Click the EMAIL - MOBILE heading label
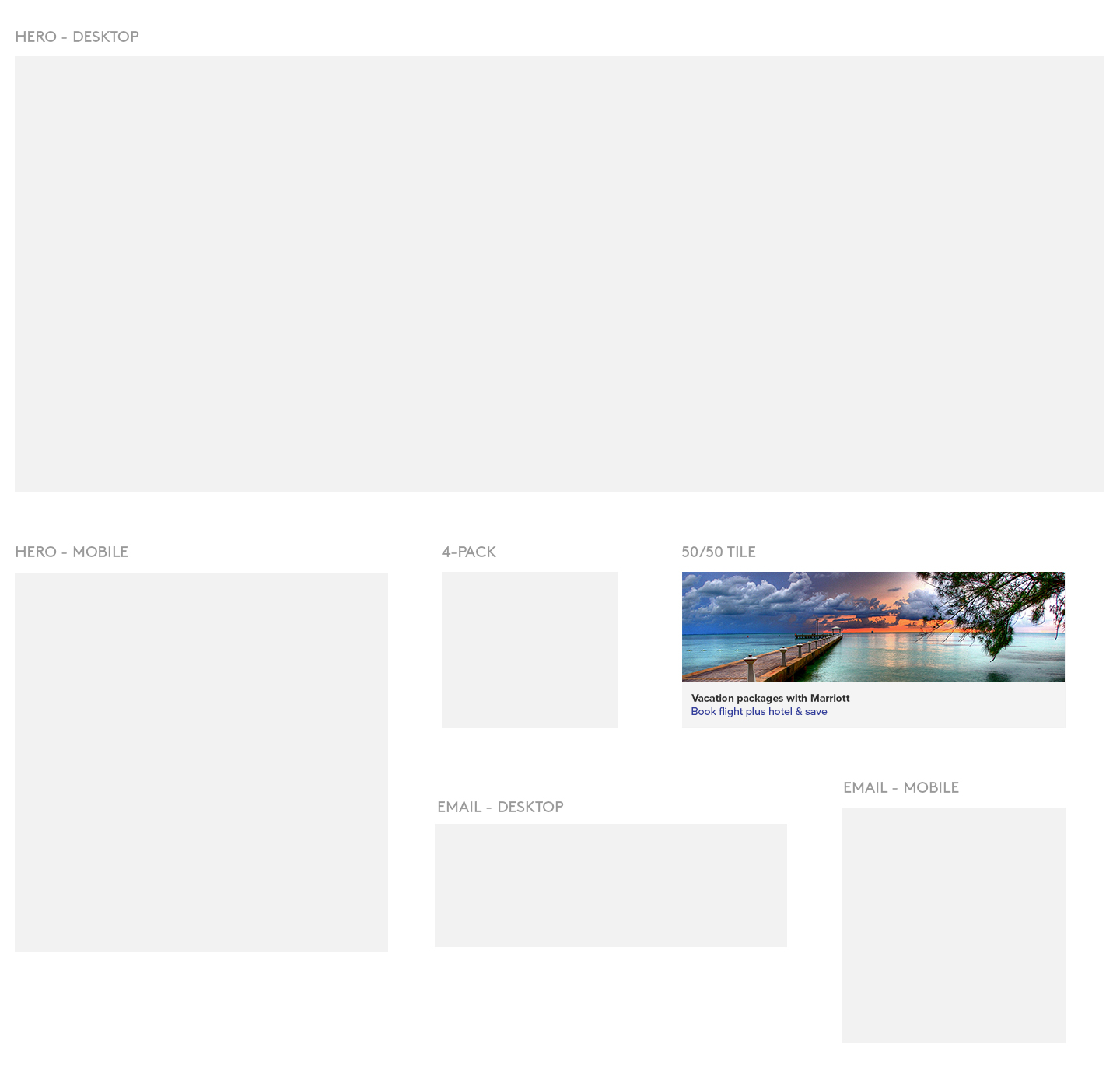1120x1069 pixels. coord(901,787)
